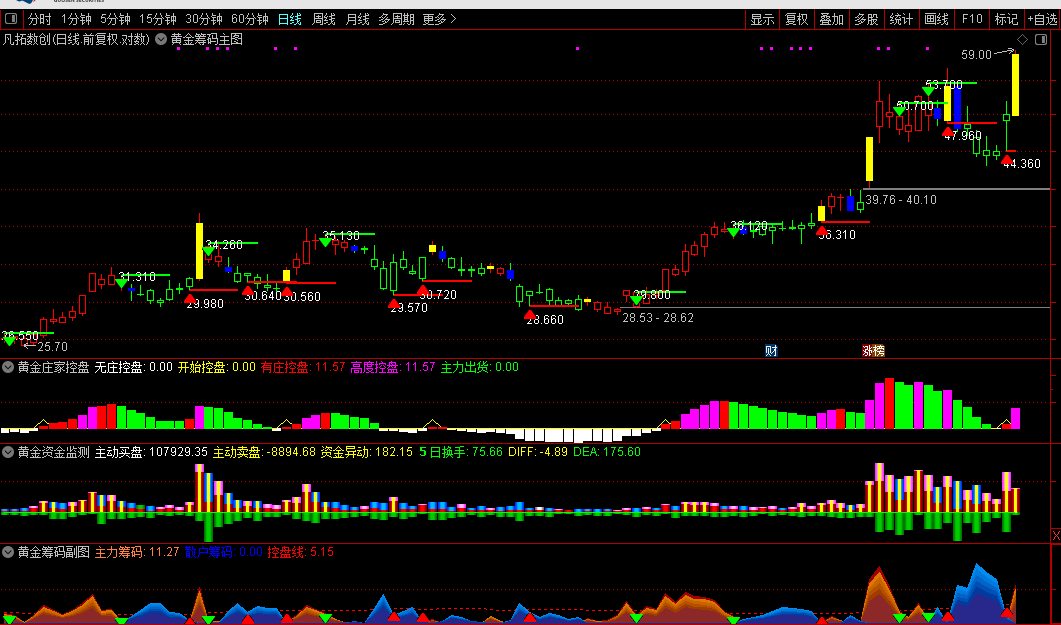Click the 黄金庄家控盘 indicator name
1061x625 pixels.
pos(53,367)
